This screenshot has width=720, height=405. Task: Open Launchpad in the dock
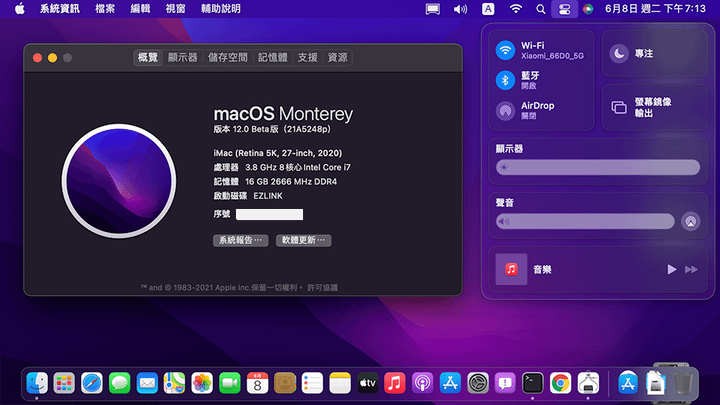click(x=64, y=383)
